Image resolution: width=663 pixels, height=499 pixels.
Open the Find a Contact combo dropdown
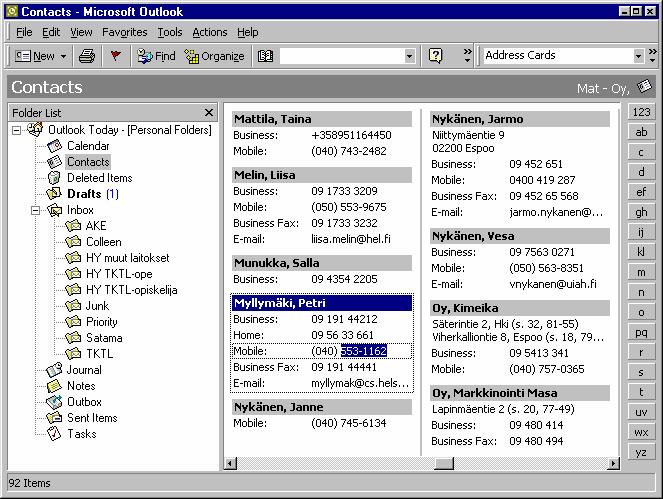click(409, 56)
